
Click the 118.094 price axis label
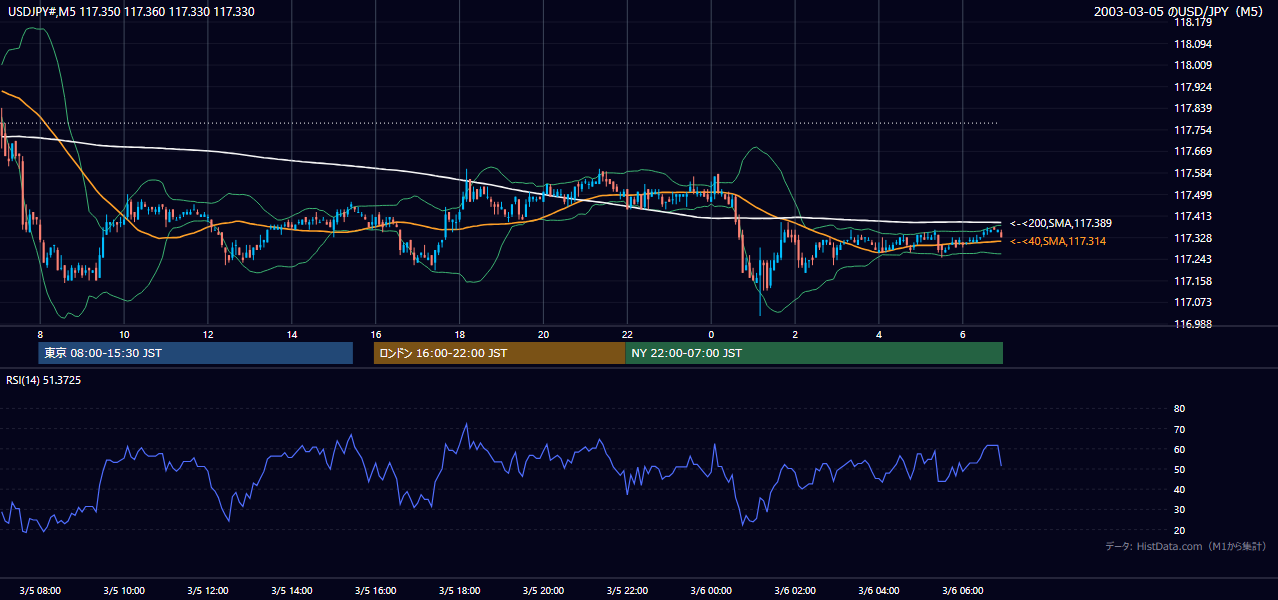click(1192, 44)
